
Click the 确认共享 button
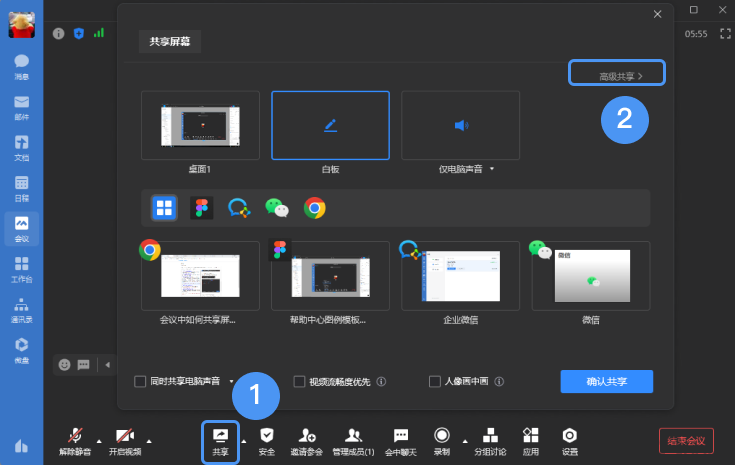607,382
